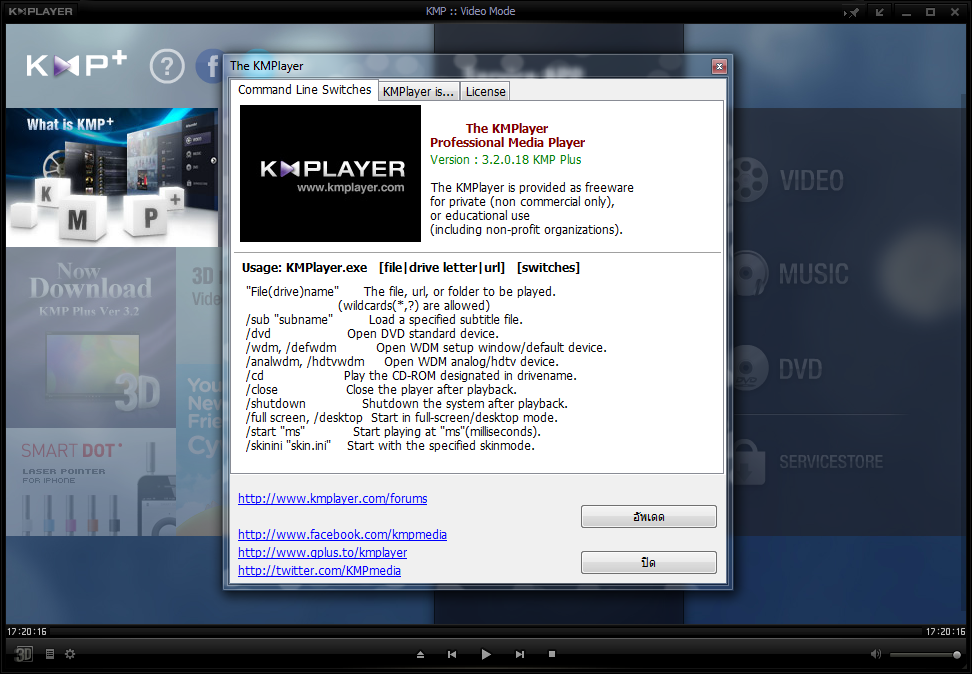This screenshot has height=674, width=972.
Task: Click the KMP+ logo
Action: [76, 64]
